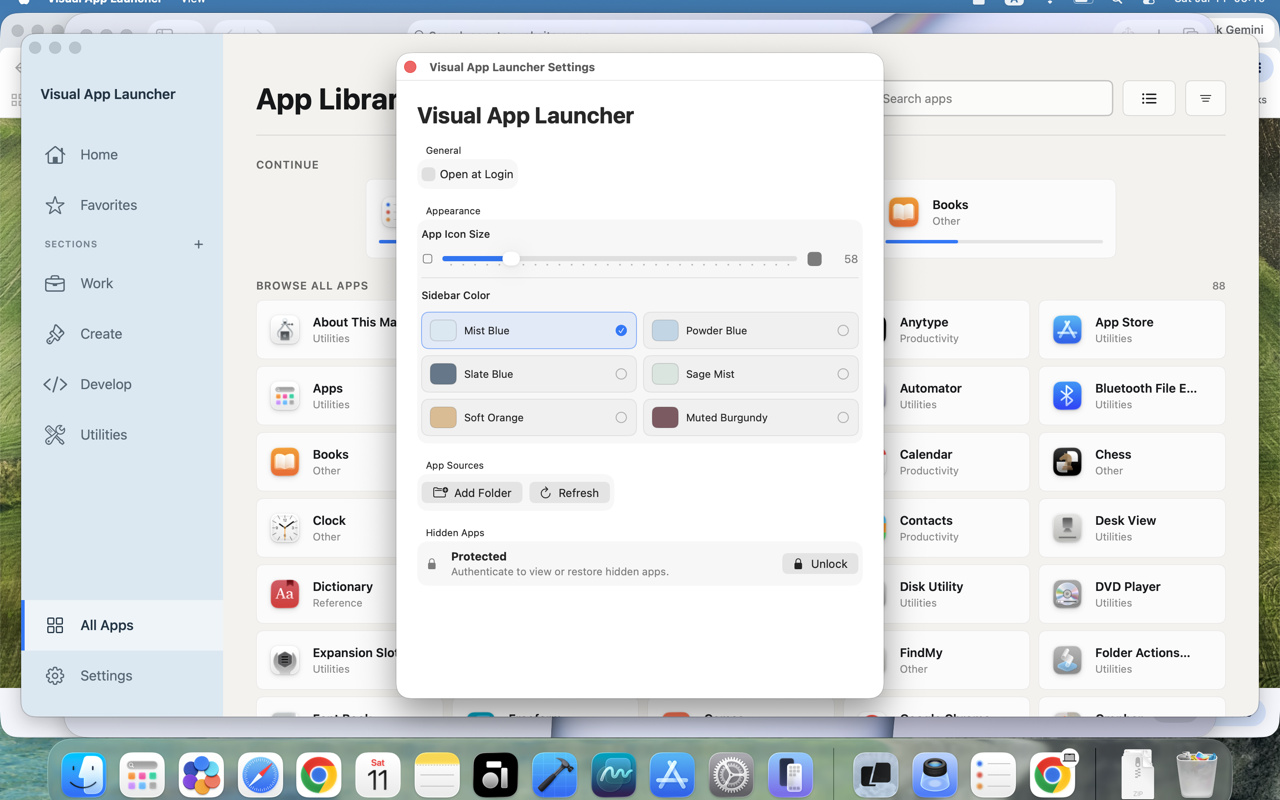Click Add Folder button
Viewport: 1280px width, 800px height.
click(472, 493)
